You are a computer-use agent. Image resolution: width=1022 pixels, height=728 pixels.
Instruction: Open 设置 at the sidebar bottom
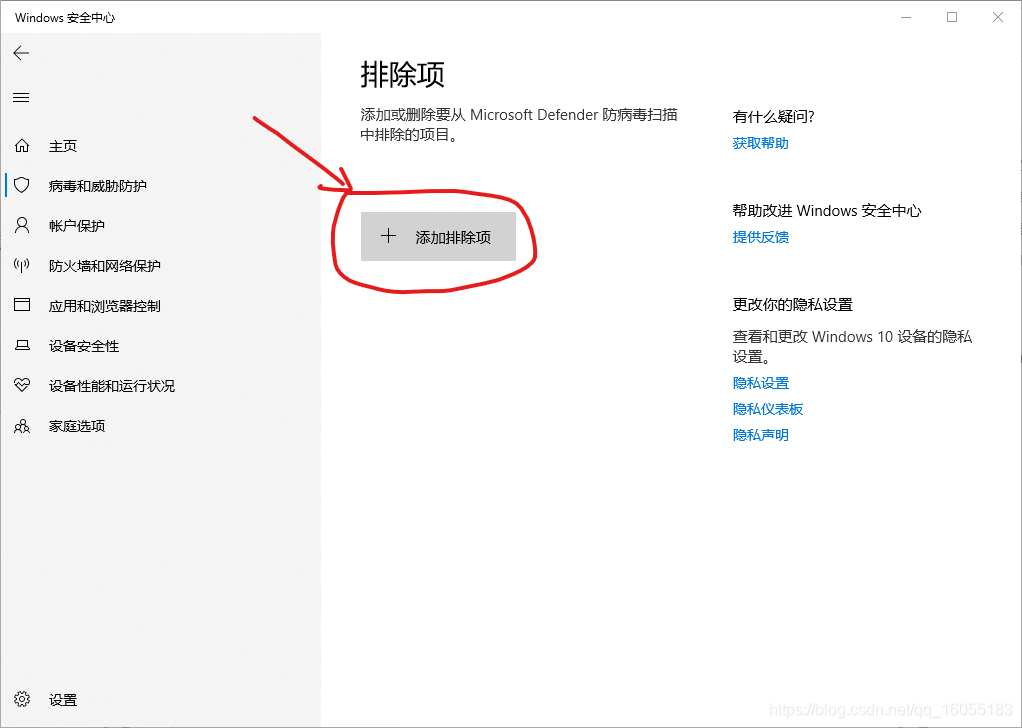(x=160, y=700)
